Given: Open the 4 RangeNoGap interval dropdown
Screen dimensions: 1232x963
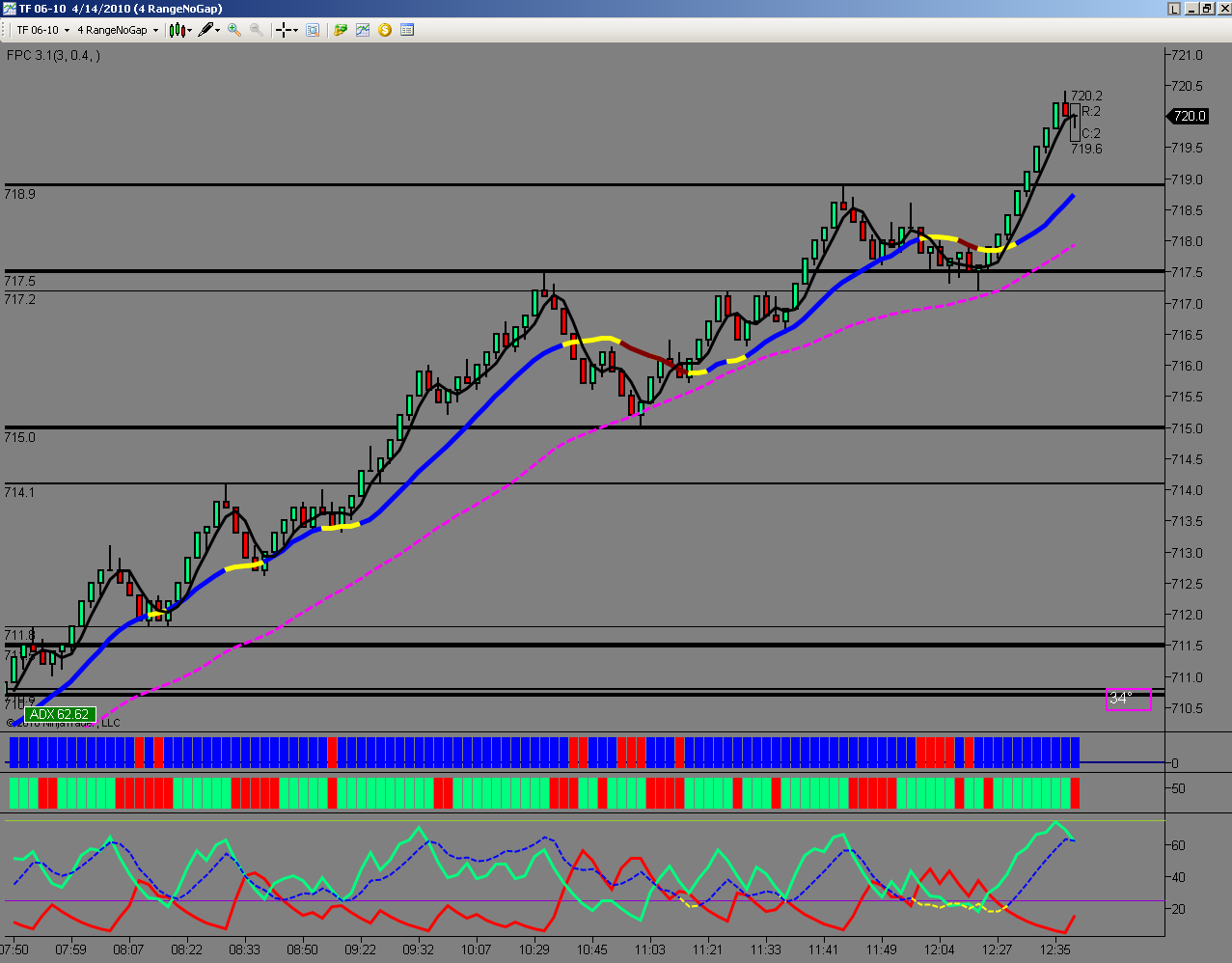Looking at the screenshot, I should tap(118, 30).
